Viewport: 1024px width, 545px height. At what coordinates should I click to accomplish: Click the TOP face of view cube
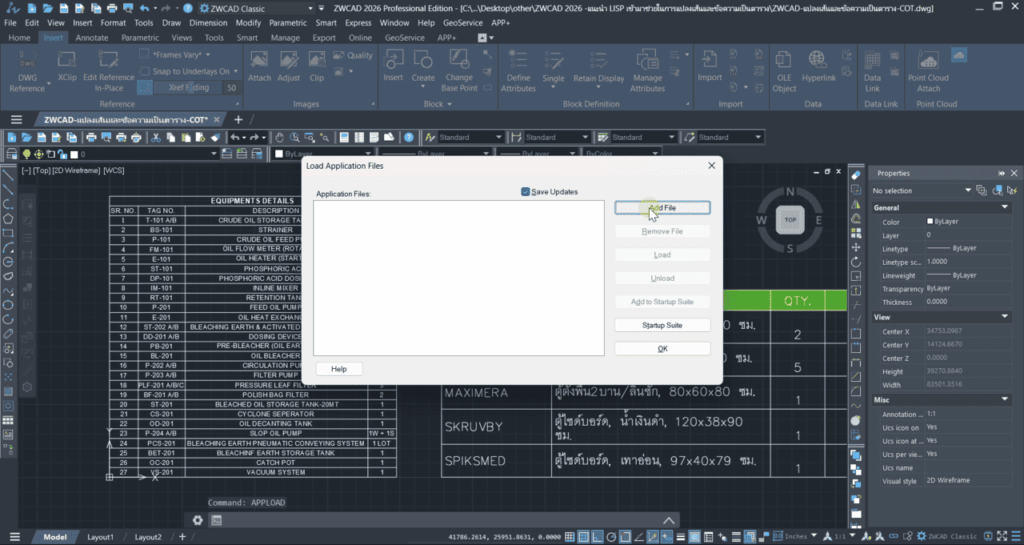pyautogui.click(x=790, y=219)
